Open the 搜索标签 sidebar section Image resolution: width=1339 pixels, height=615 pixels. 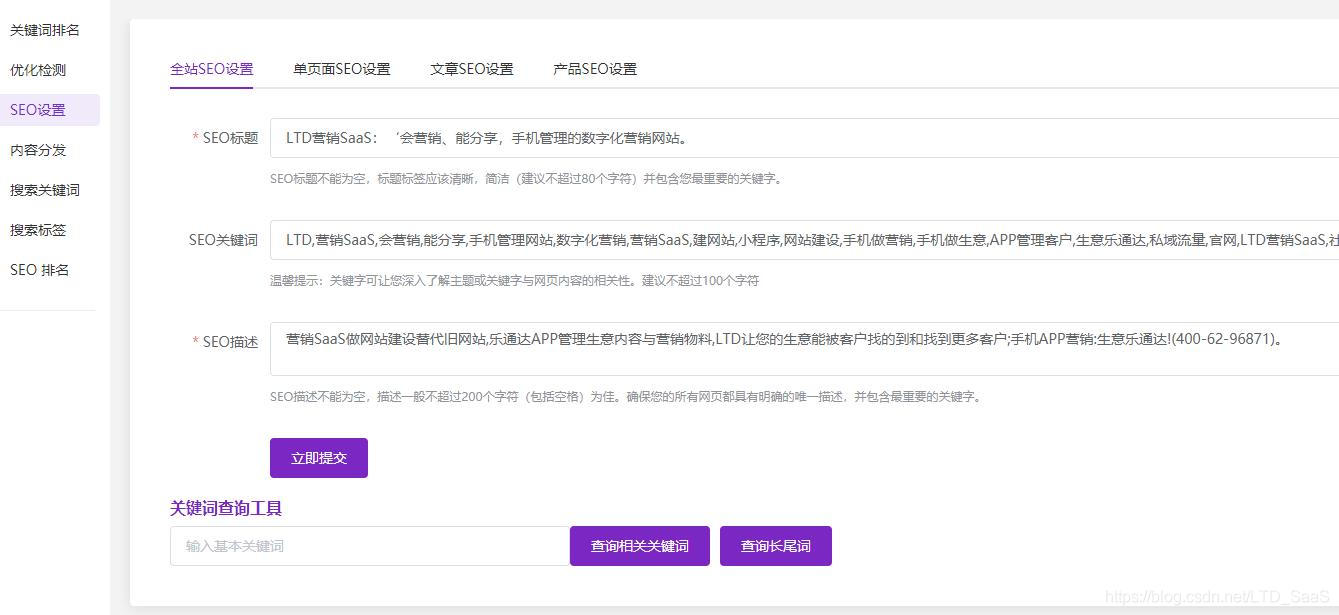[38, 230]
